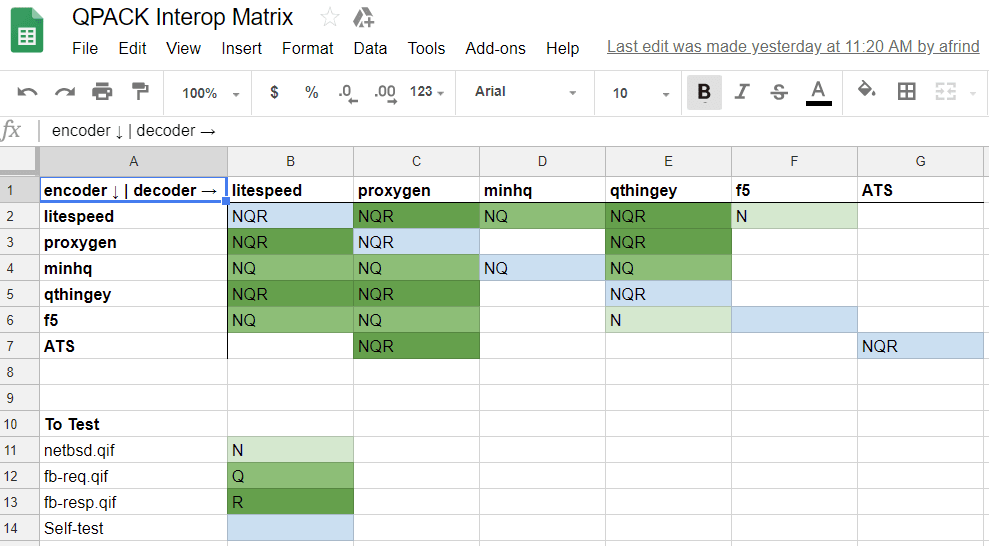Click the blue cell beside Self-test
The height and width of the screenshot is (546, 989).
click(x=291, y=528)
